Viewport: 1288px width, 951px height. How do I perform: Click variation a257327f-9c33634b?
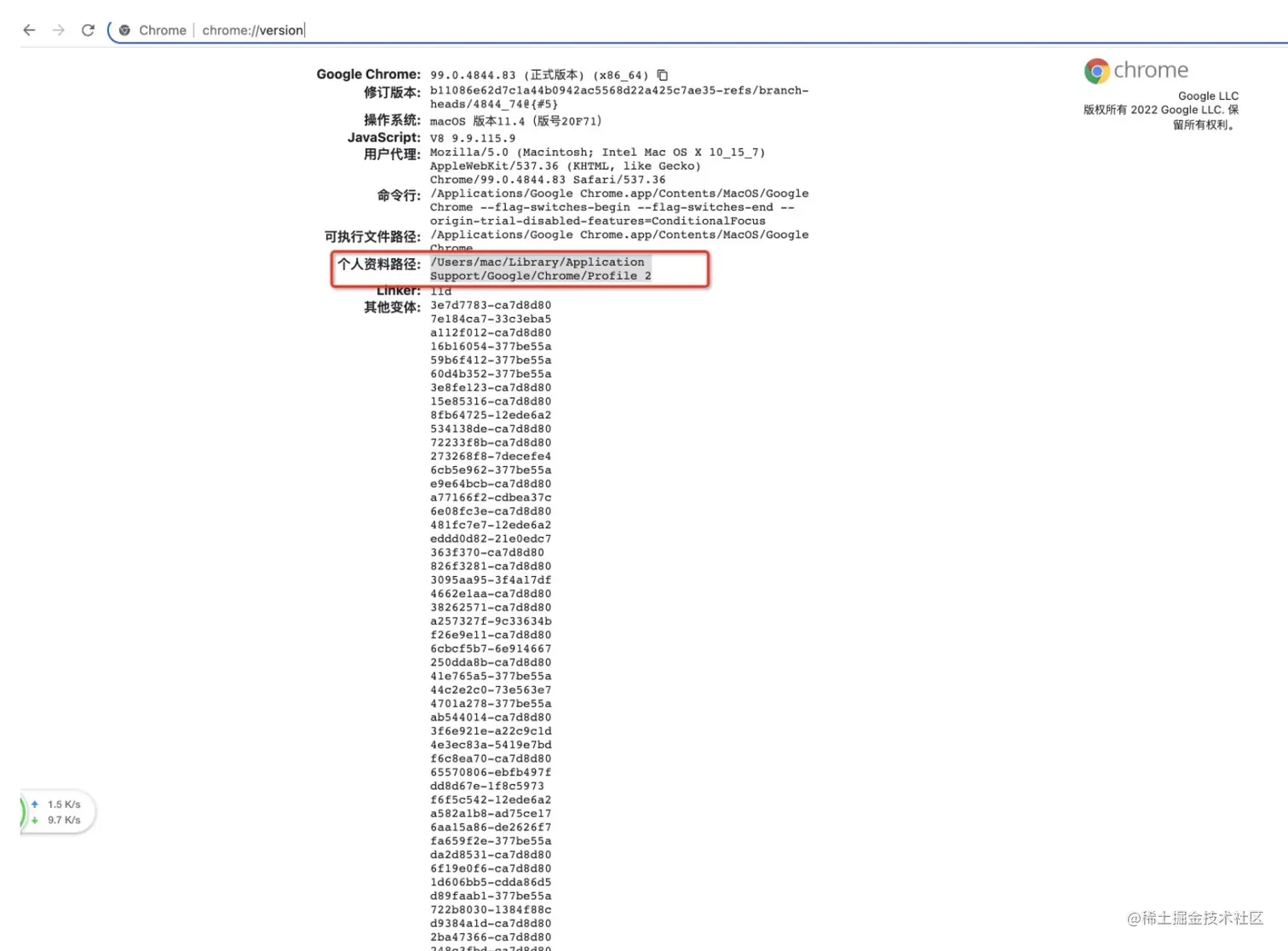point(491,621)
